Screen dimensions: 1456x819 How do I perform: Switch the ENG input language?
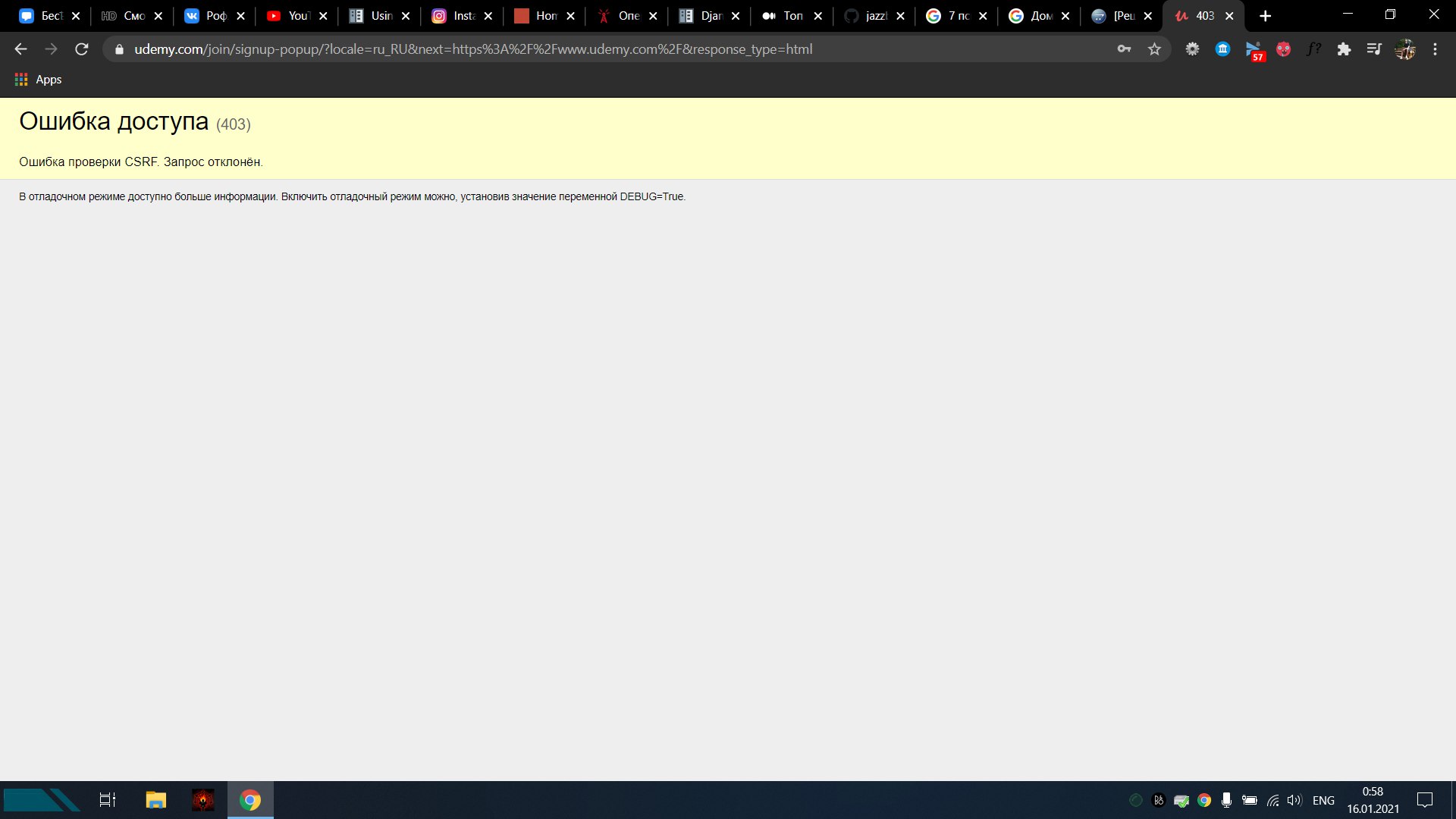tap(1323, 801)
